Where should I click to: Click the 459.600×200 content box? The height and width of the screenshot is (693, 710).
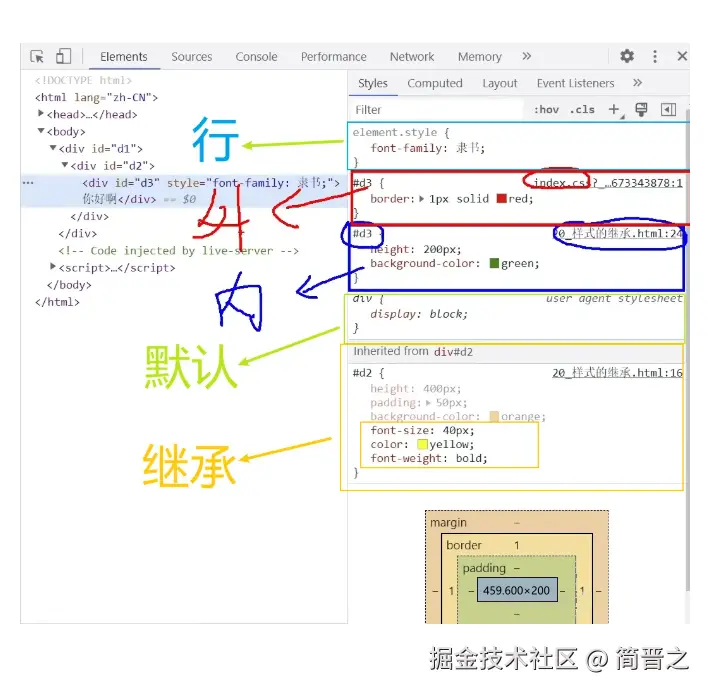point(517,590)
